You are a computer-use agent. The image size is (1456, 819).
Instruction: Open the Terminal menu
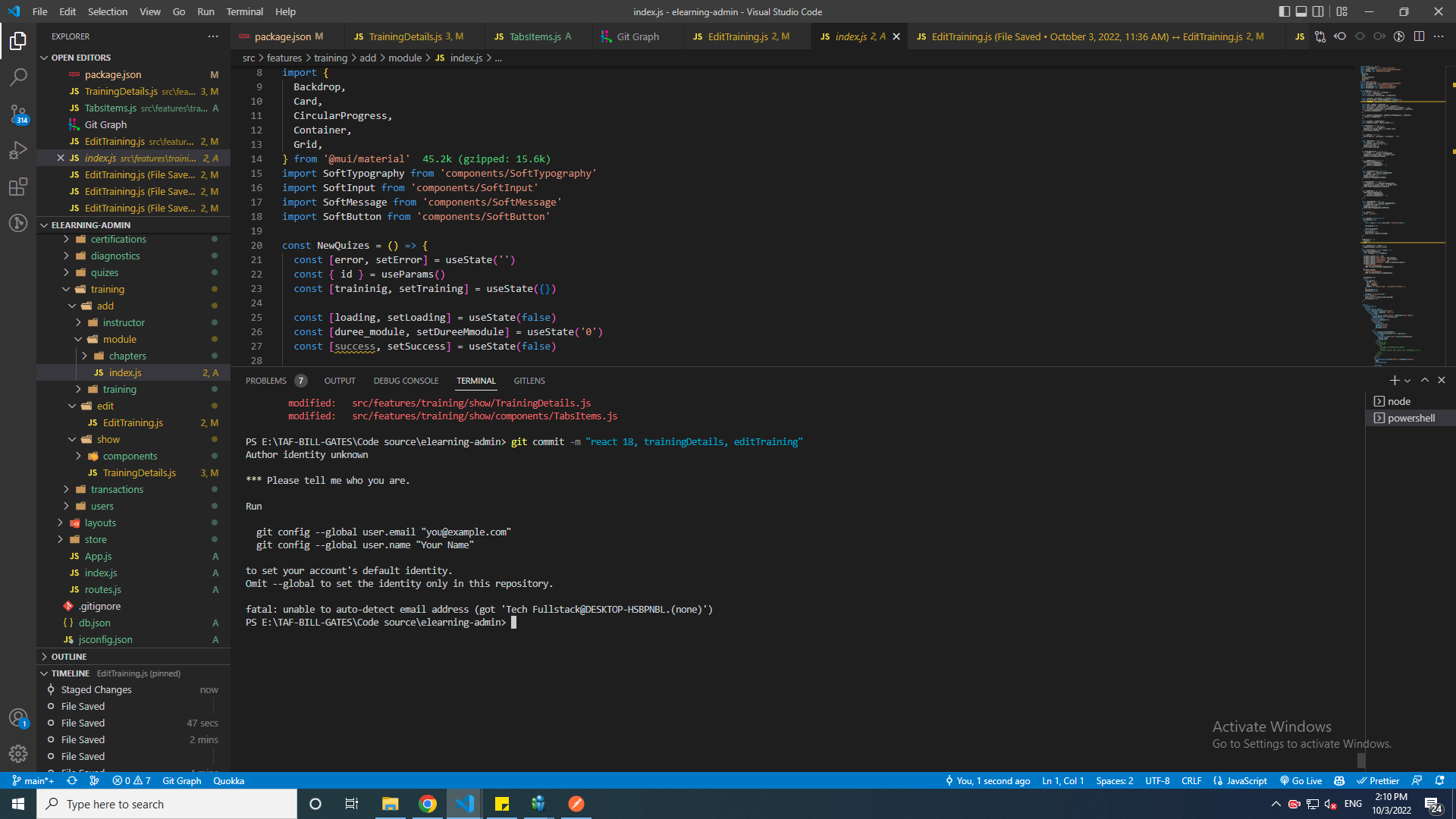pyautogui.click(x=244, y=11)
